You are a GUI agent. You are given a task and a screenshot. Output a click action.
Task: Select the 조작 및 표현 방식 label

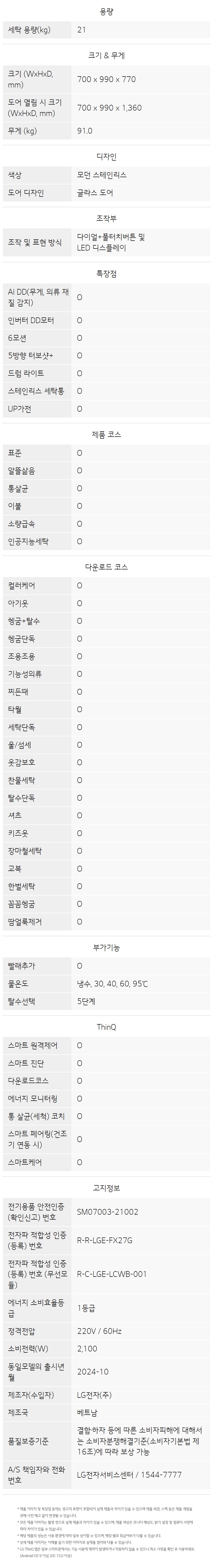pos(35,242)
